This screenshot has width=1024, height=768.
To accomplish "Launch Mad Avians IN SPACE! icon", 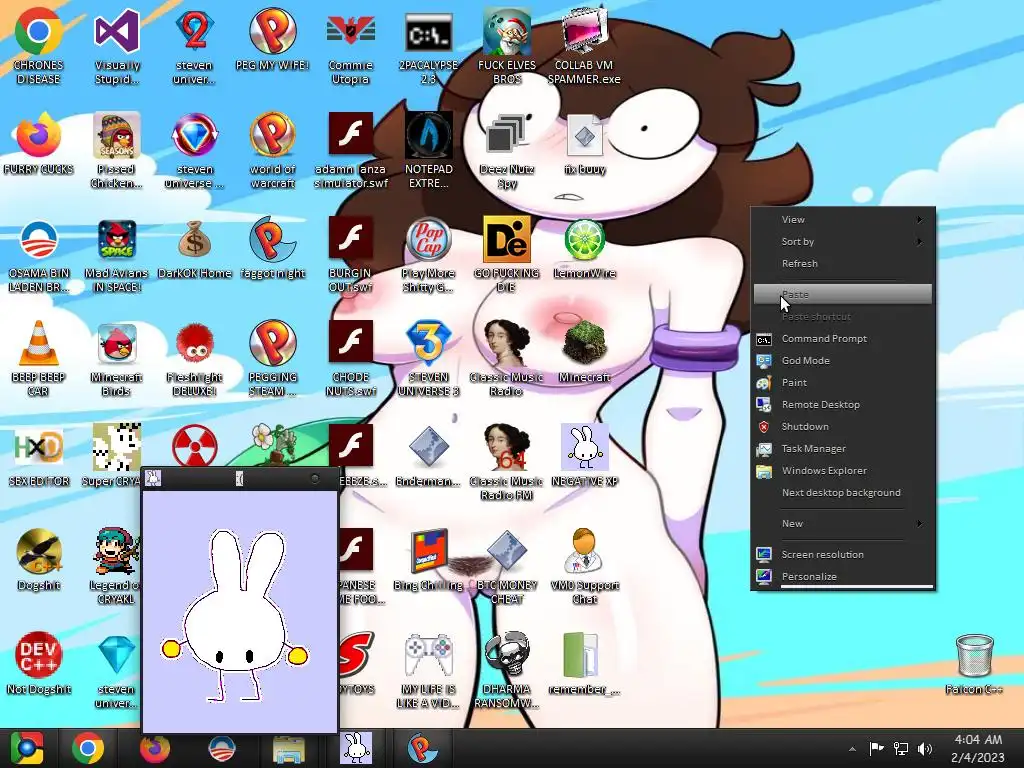I will click(117, 240).
